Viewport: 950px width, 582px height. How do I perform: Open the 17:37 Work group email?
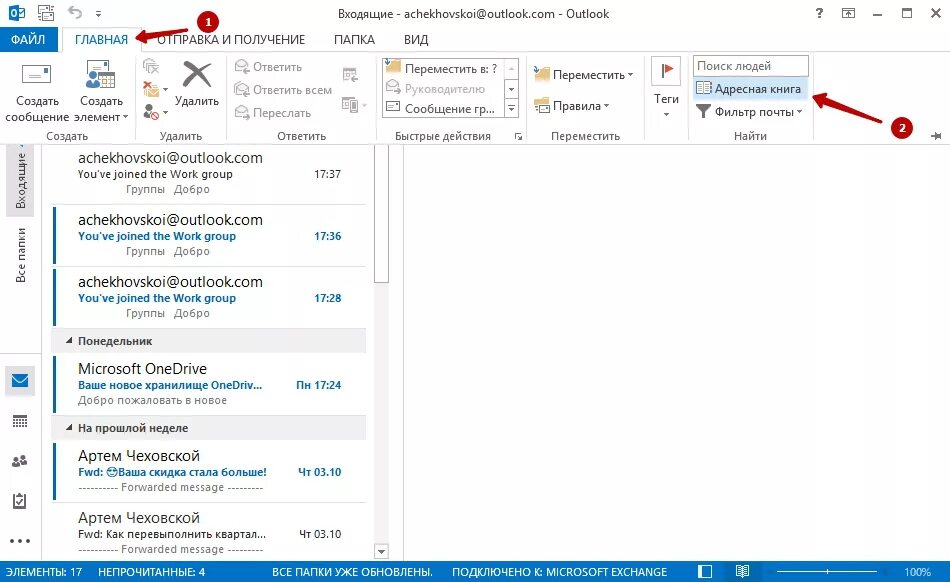click(210, 173)
